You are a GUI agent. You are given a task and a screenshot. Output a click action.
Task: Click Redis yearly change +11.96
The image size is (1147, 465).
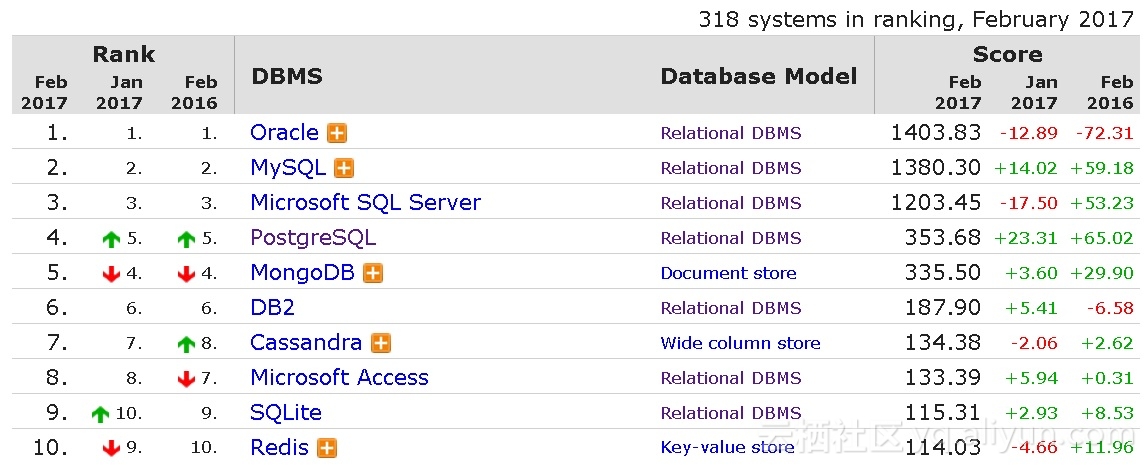pos(1102,447)
